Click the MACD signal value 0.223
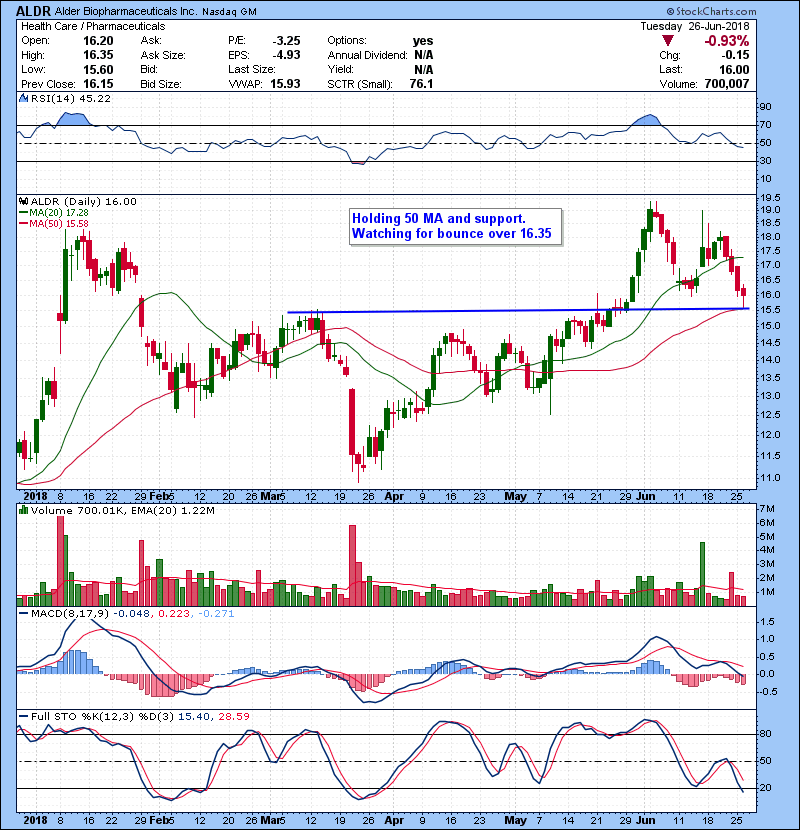The image size is (800, 830). click(175, 613)
